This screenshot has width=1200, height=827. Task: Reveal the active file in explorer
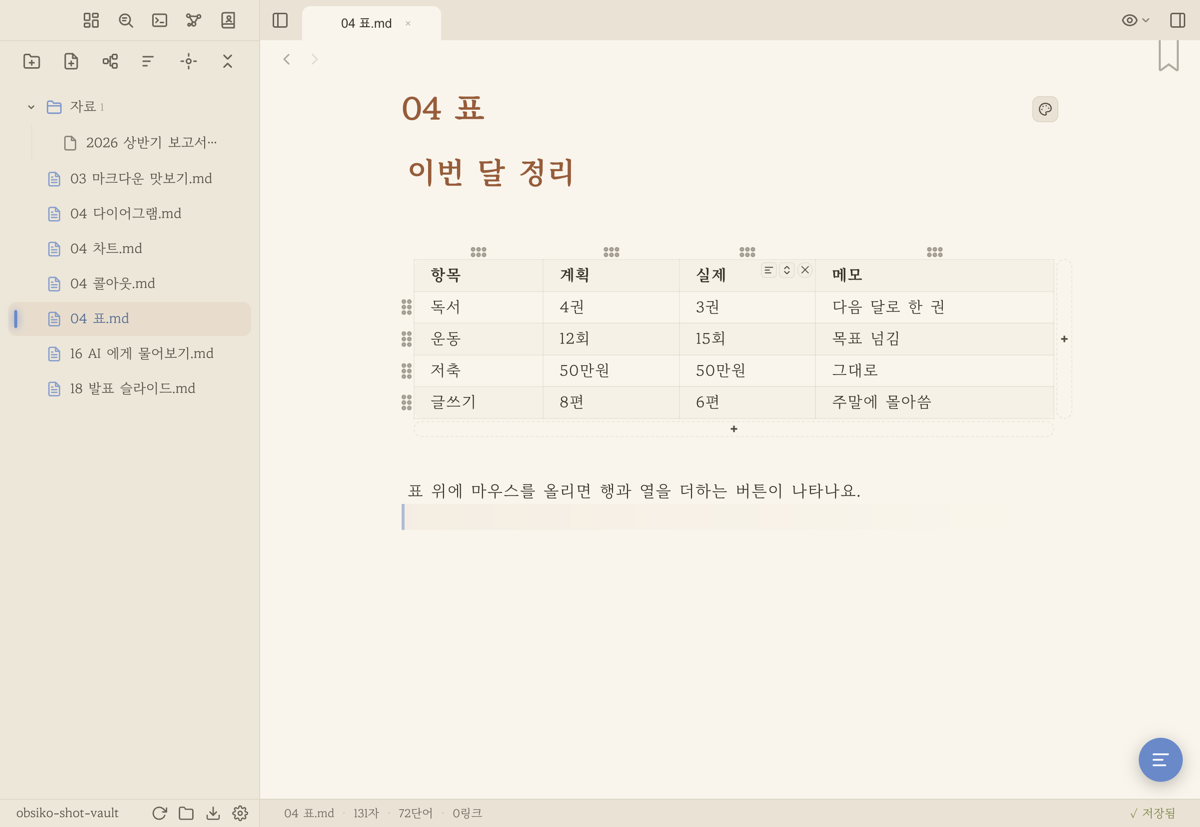coord(188,61)
